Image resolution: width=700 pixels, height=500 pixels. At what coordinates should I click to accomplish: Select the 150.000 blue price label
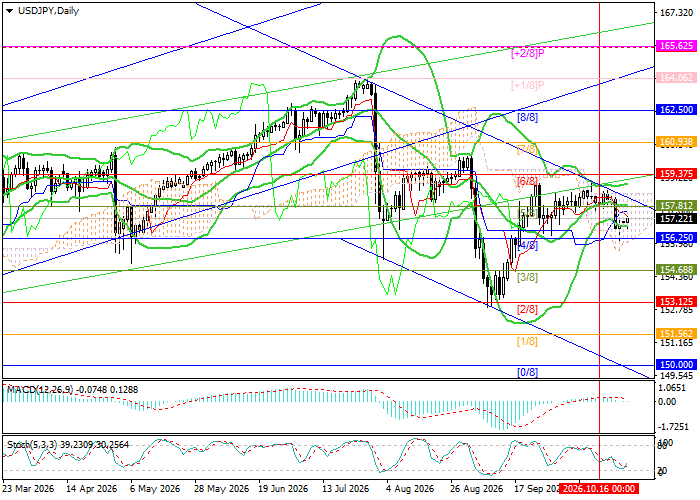coord(677,365)
